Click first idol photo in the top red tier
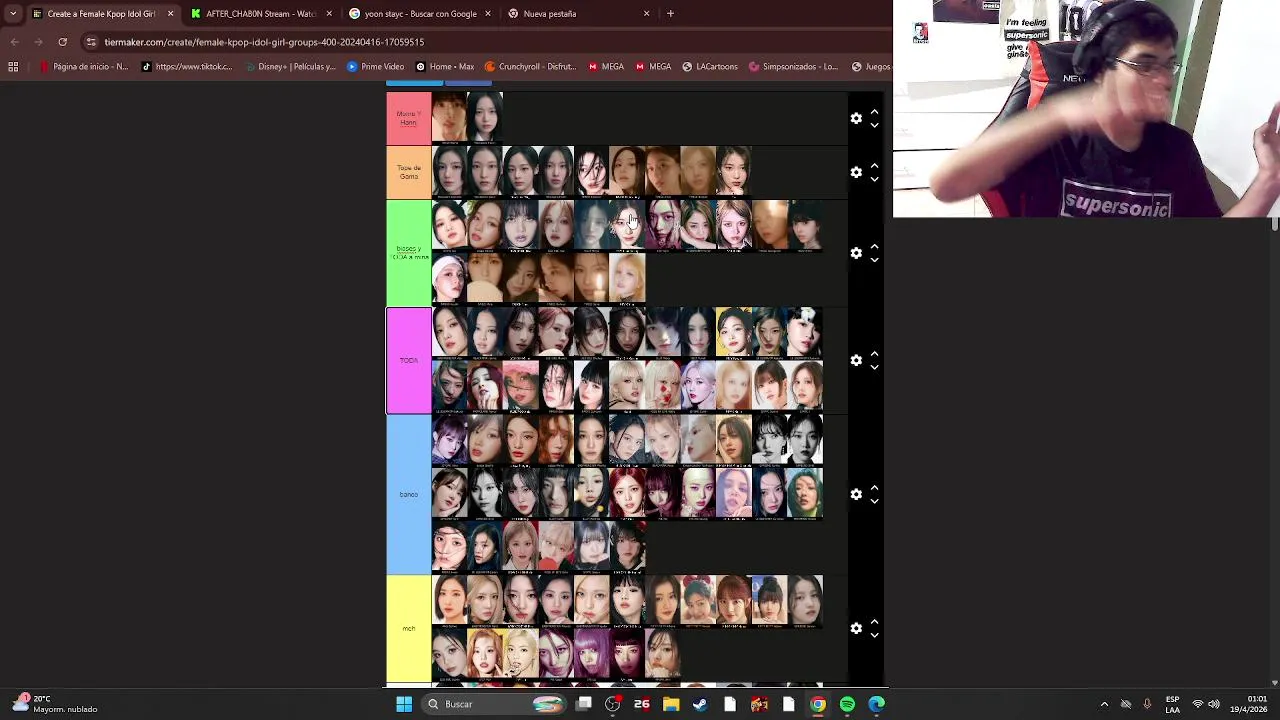The width and height of the screenshot is (1280, 720). pyautogui.click(x=449, y=118)
